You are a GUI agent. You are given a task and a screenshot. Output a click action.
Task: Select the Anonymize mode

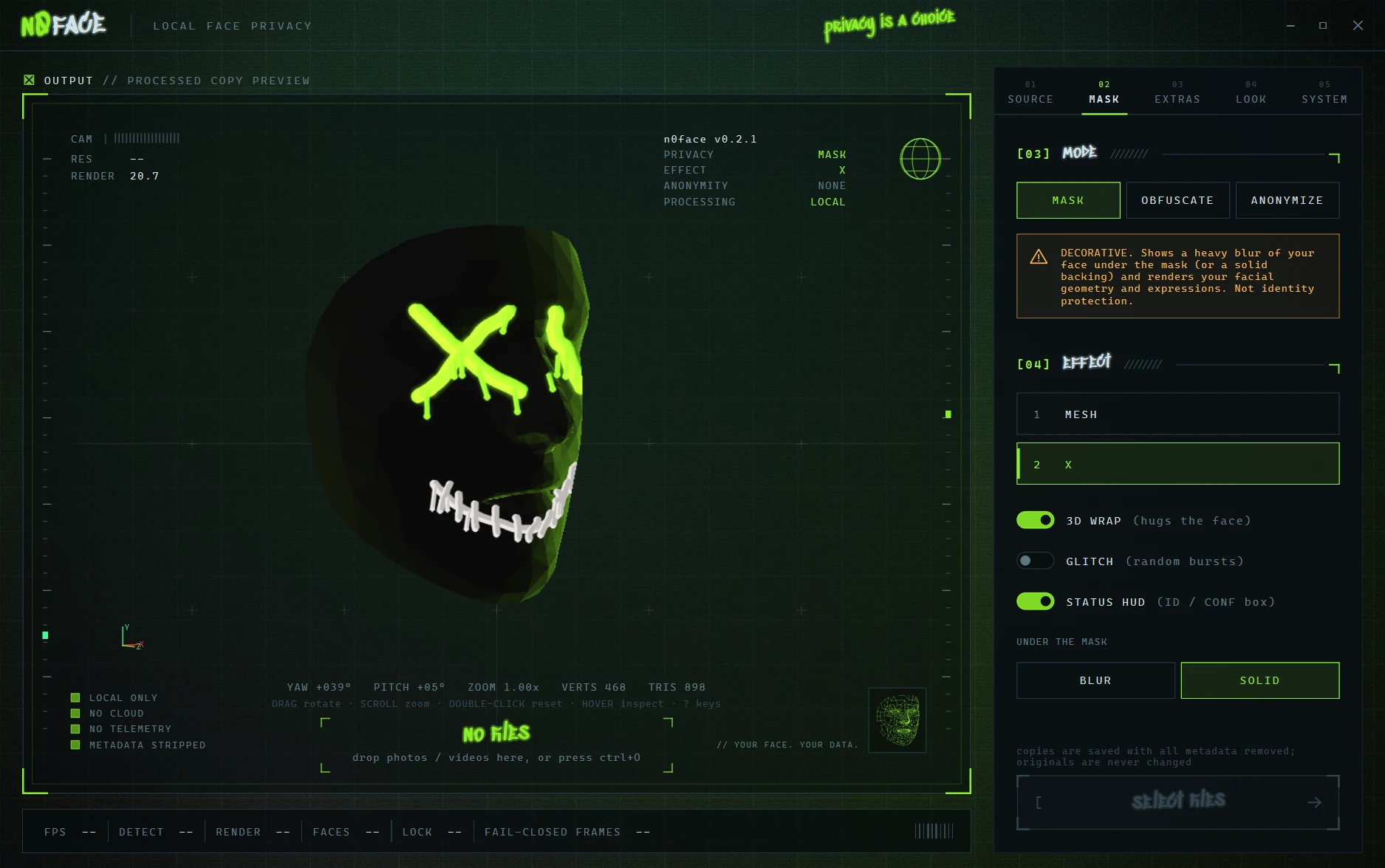tap(1287, 200)
